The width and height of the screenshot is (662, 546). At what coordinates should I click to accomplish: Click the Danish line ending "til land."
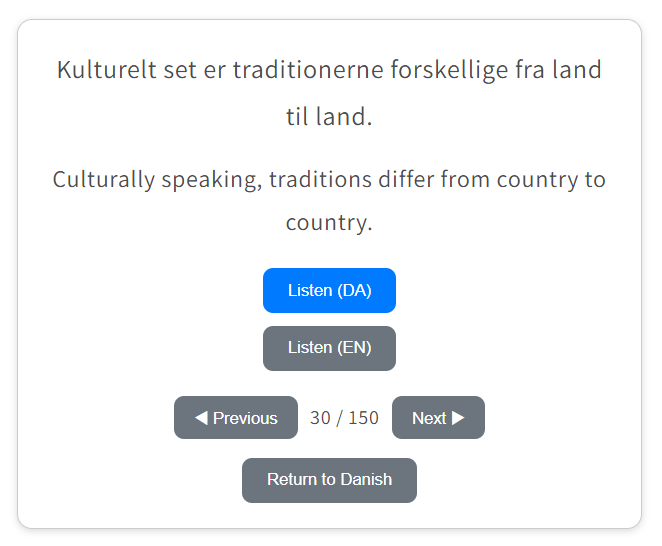click(329, 116)
